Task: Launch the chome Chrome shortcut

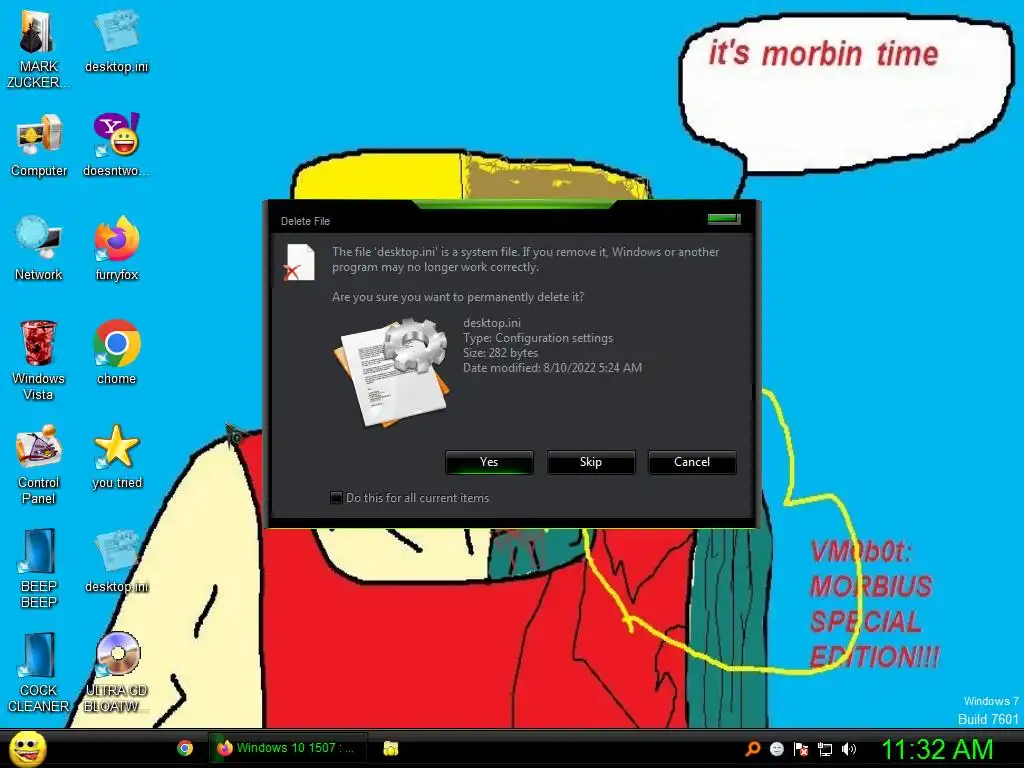Action: tap(116, 353)
